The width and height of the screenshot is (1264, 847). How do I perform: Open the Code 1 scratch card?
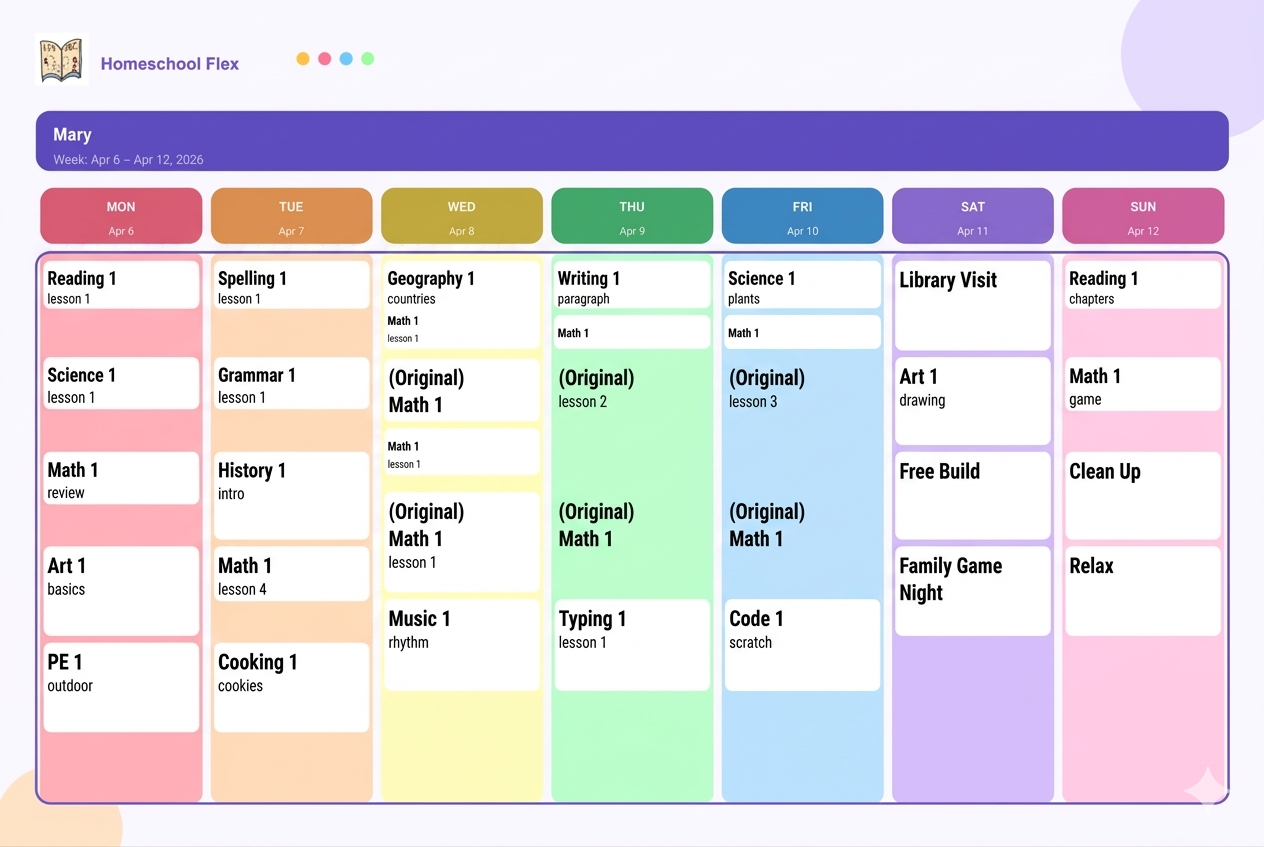(x=802, y=645)
